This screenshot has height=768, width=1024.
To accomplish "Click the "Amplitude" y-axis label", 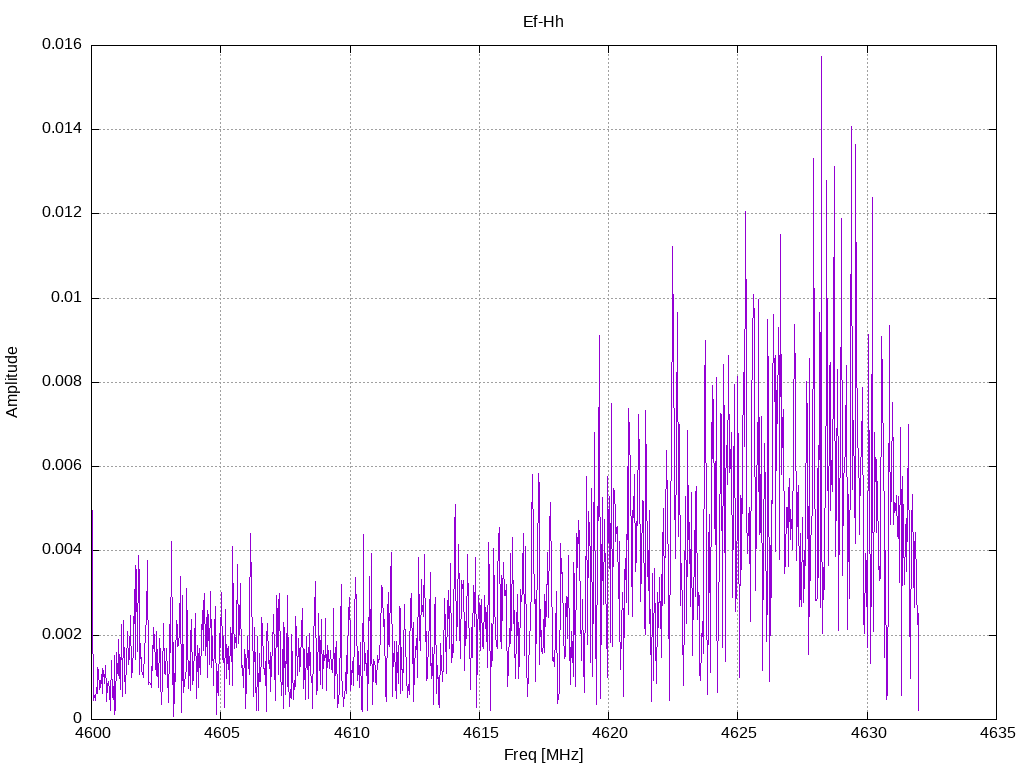I will coord(12,382).
